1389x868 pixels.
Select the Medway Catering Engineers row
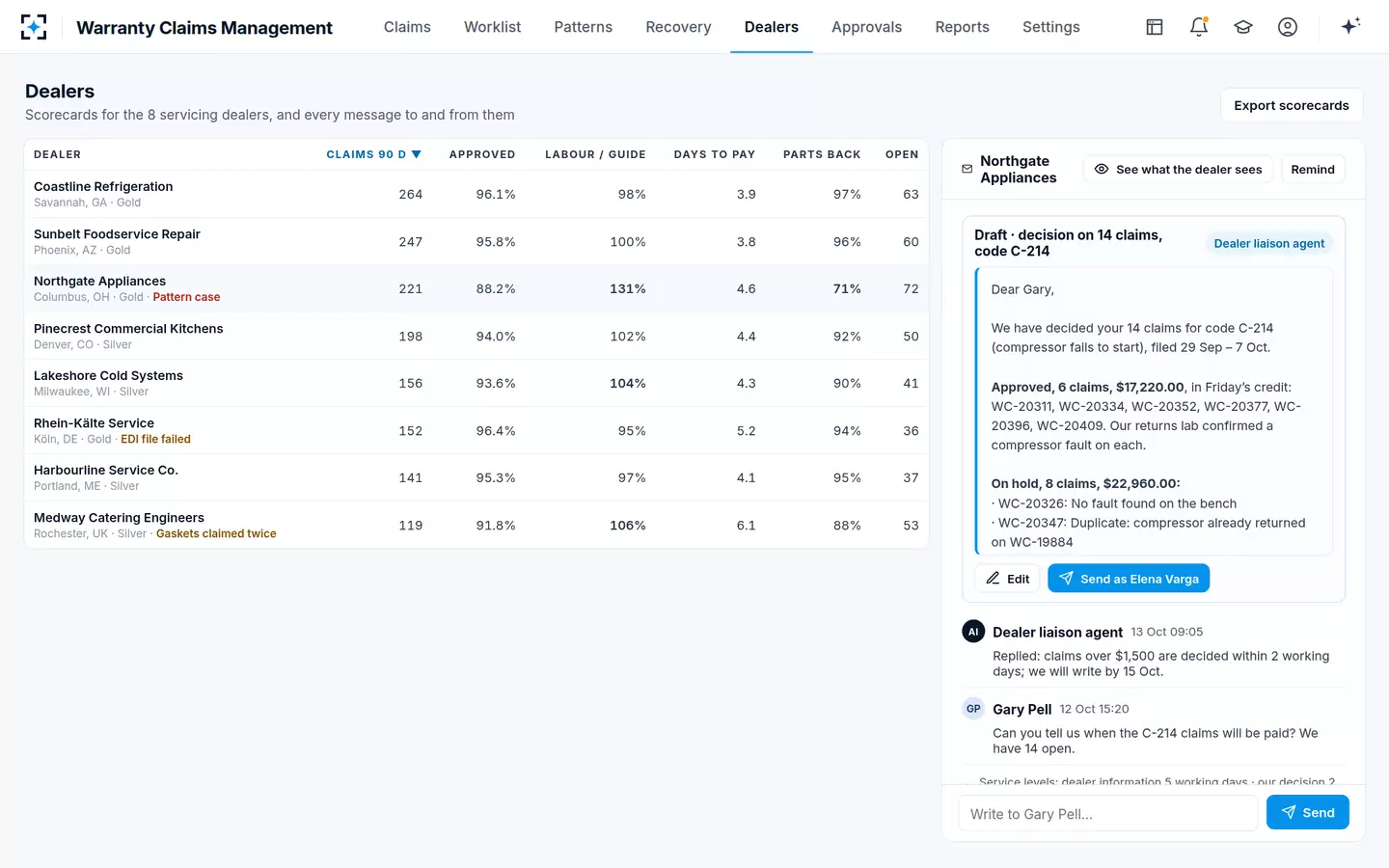tap(477, 525)
